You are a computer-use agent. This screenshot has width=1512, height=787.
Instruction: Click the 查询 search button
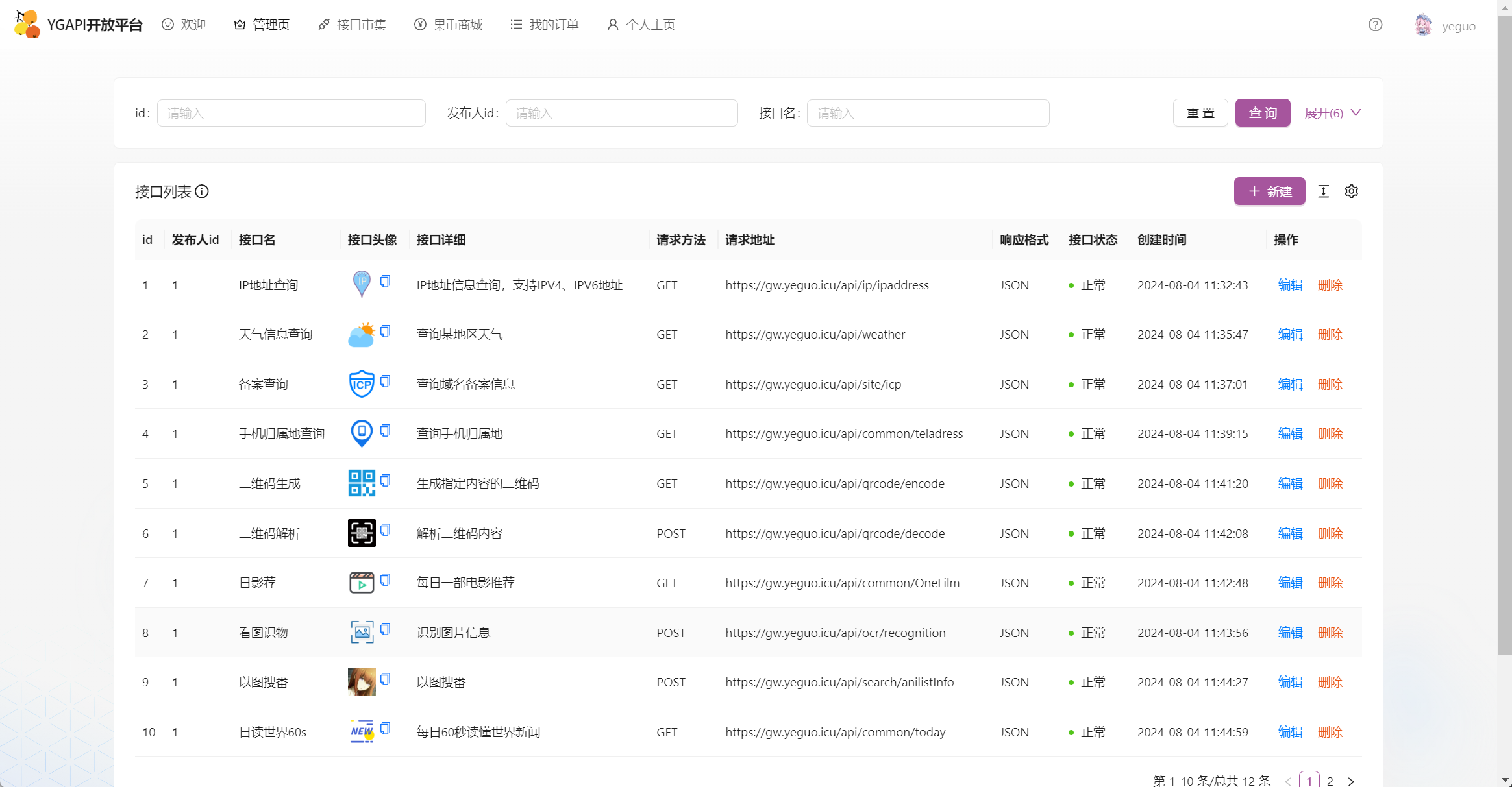pos(1262,112)
